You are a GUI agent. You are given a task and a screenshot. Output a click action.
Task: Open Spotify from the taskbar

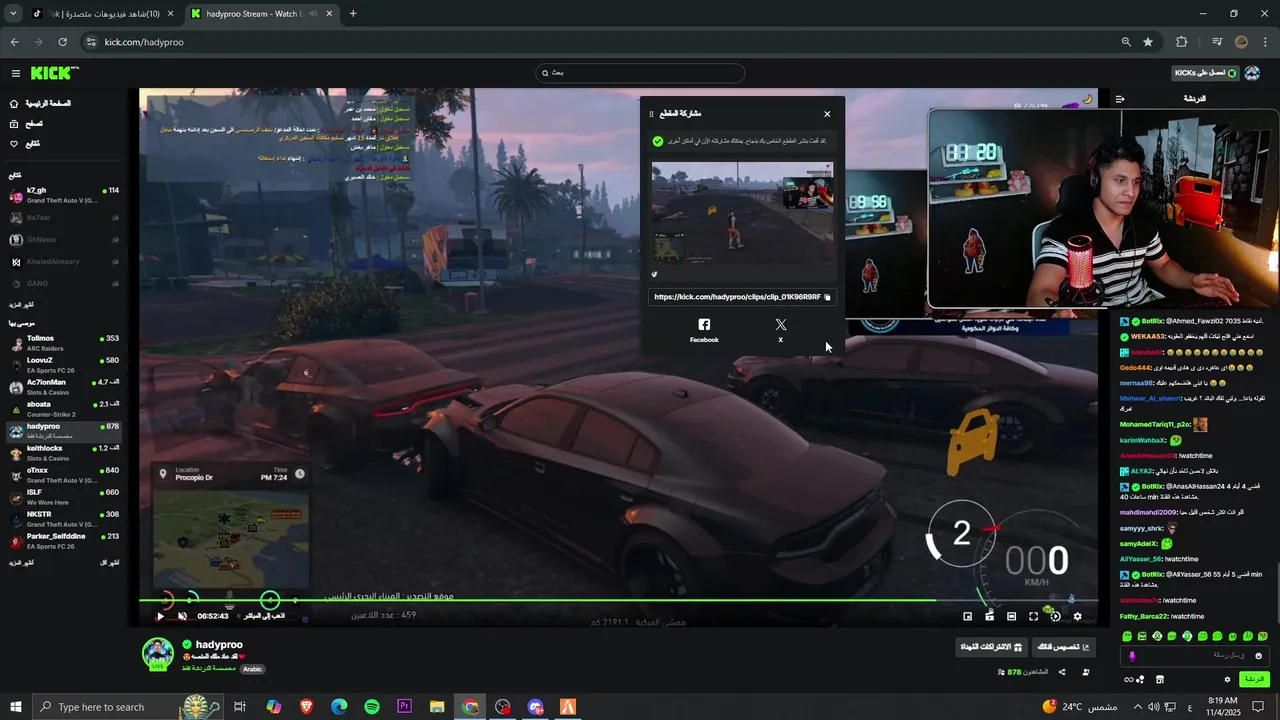[372, 707]
